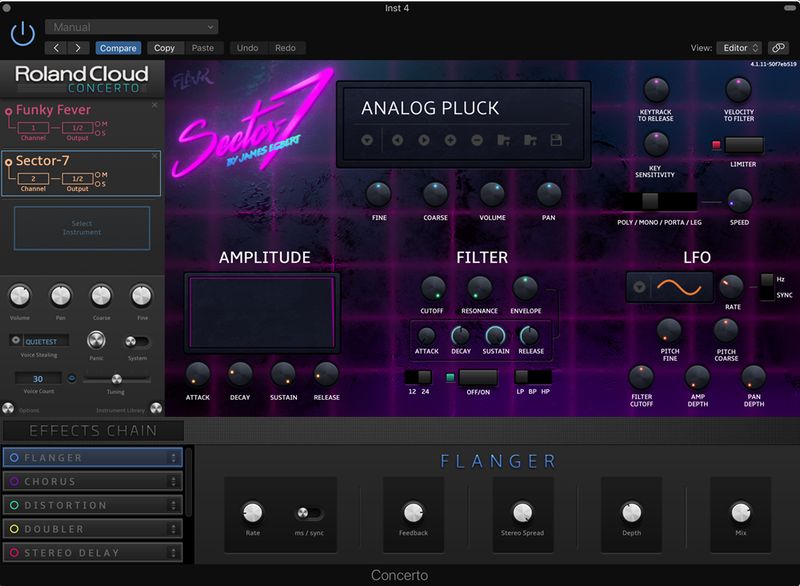Open the Doubler slot reorder handle
Viewport: 800px width, 586px height.
173,529
